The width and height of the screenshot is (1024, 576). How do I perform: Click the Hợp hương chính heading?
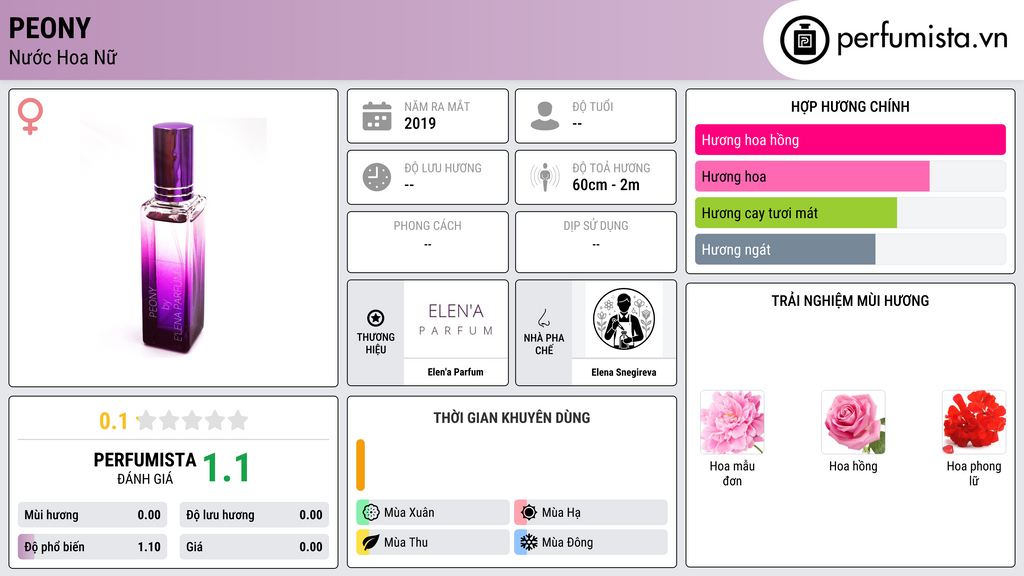coord(850,106)
